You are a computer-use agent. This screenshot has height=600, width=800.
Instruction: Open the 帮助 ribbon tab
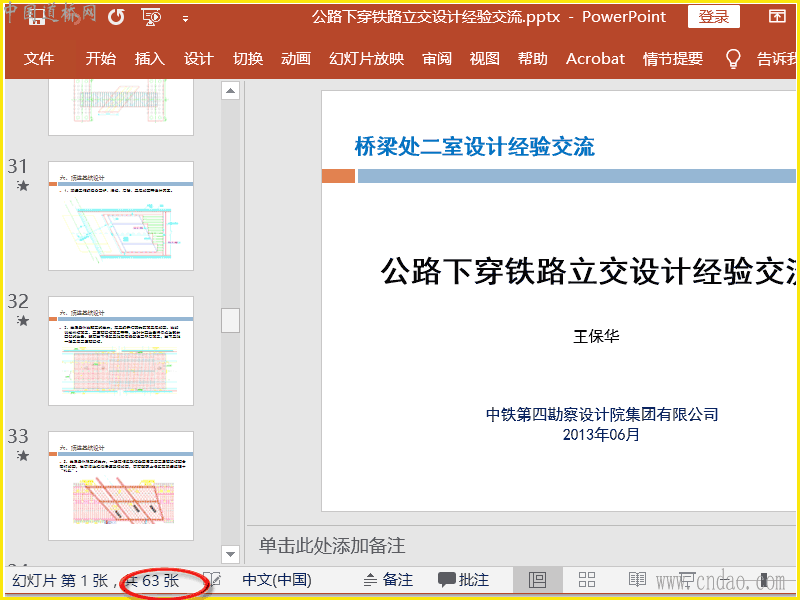click(x=532, y=59)
